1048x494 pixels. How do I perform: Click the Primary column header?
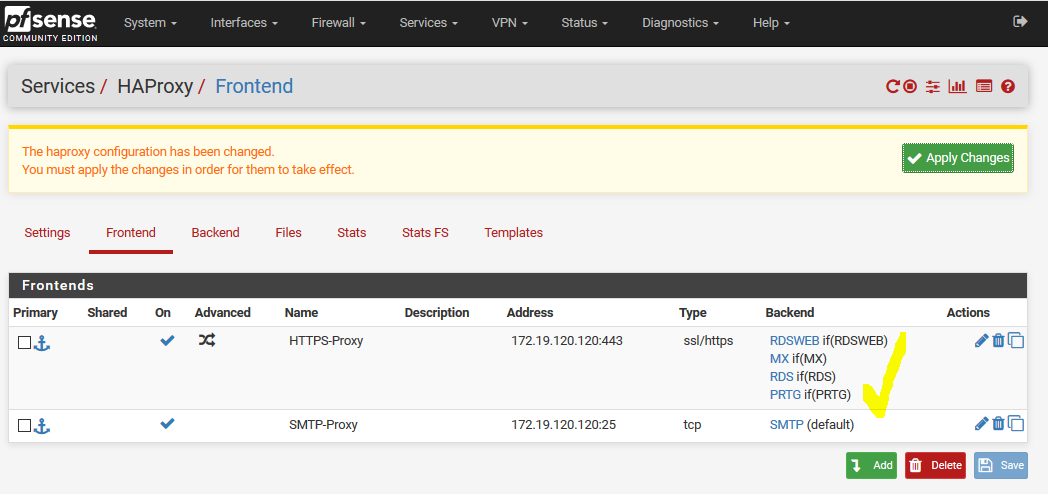pos(35,312)
